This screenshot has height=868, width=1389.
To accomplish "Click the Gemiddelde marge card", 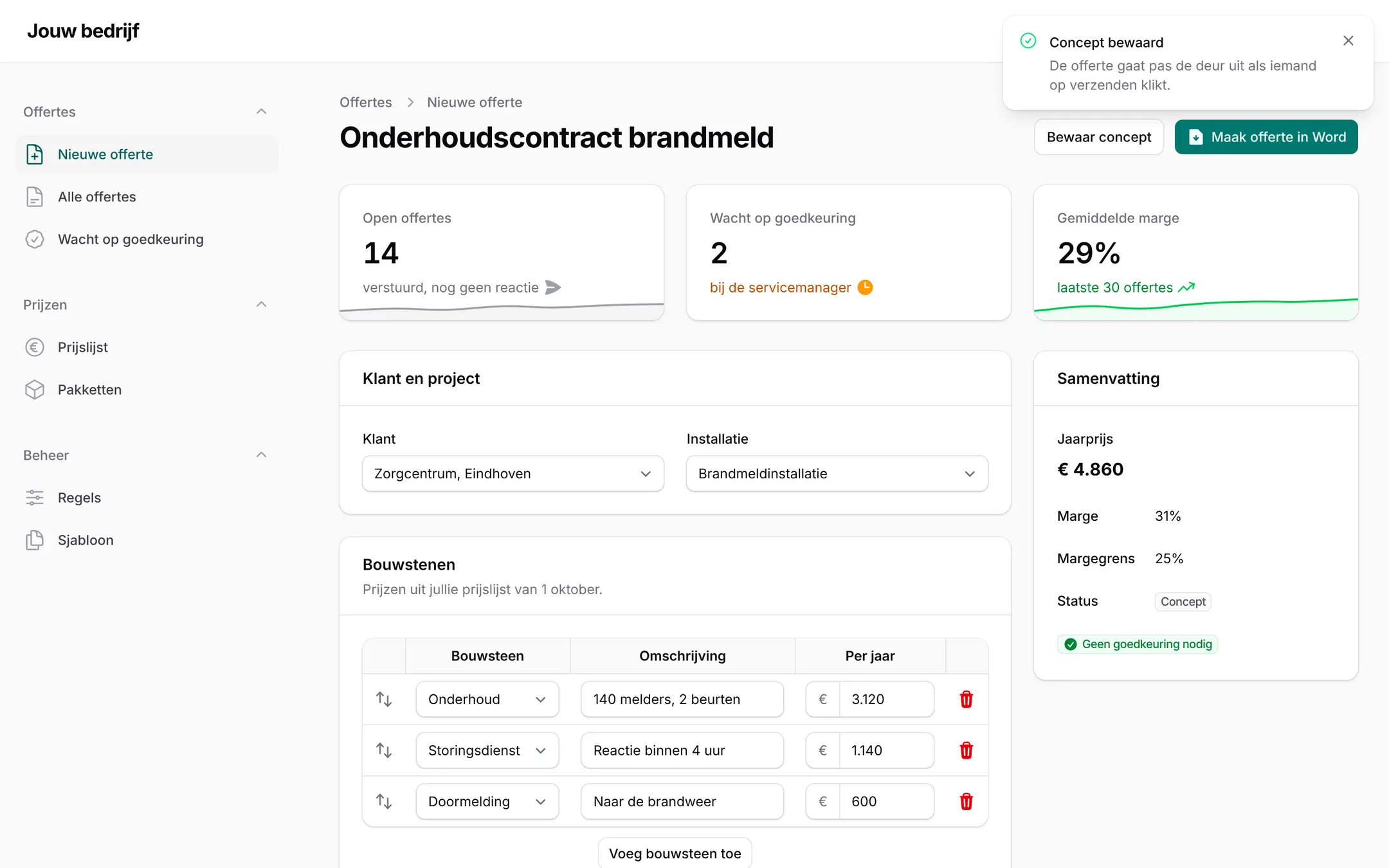I will 1196,253.
